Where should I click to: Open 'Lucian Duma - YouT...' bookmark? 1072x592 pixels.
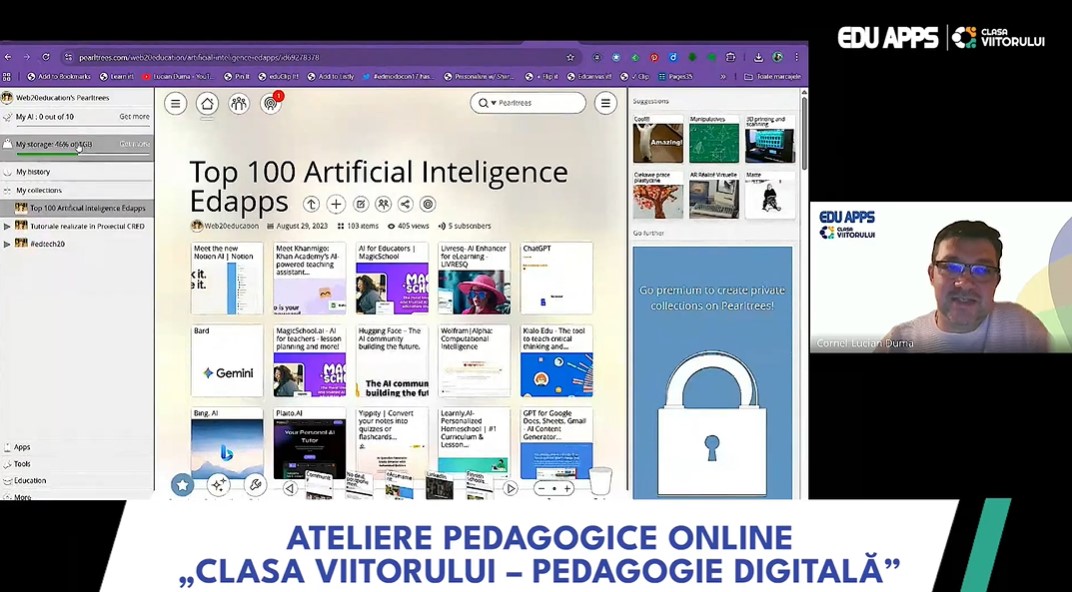178,77
